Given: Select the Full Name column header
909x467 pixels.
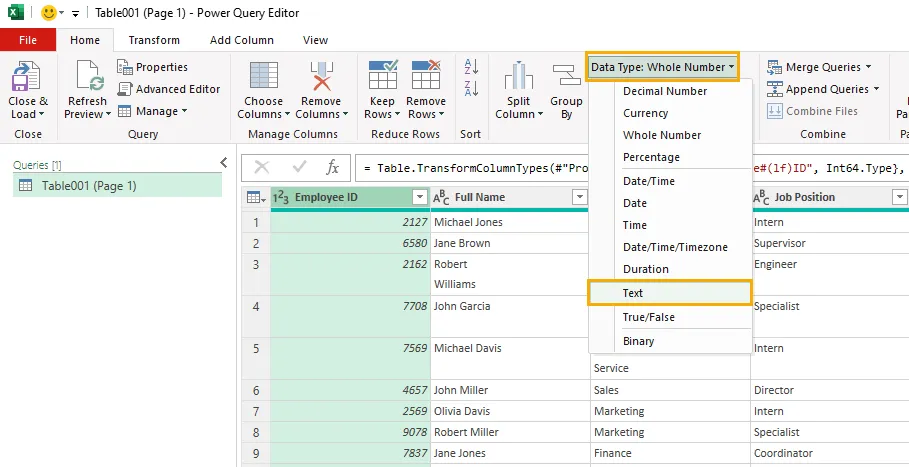Looking at the screenshot, I should pos(510,198).
